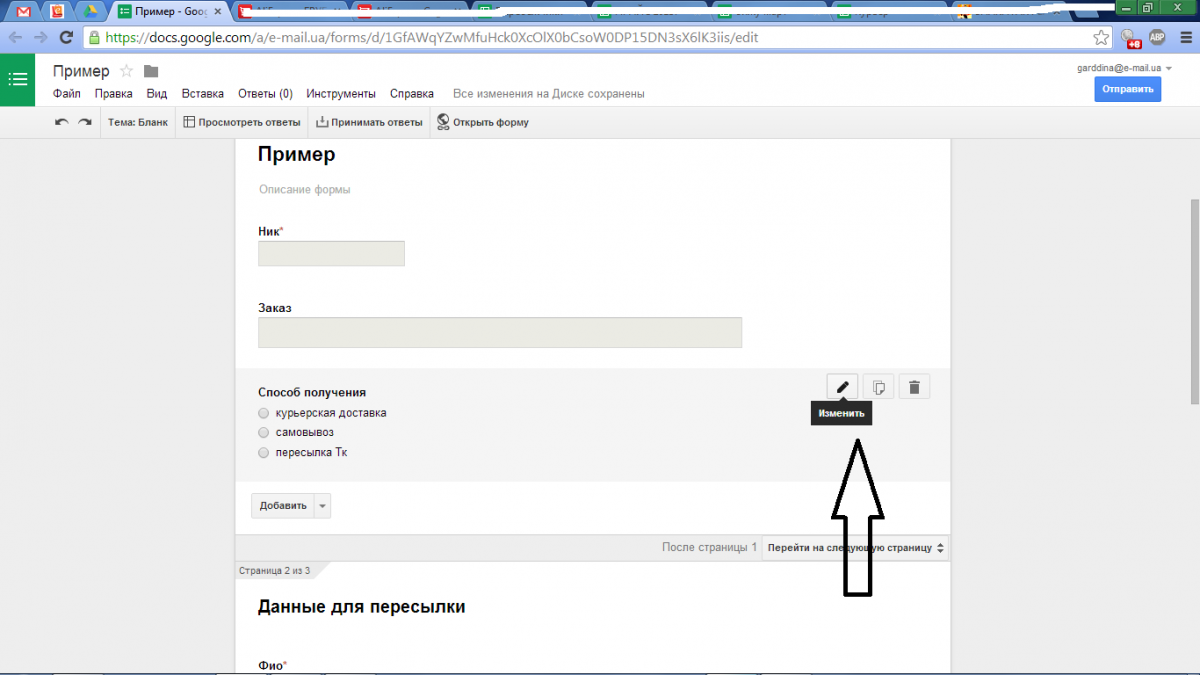This screenshot has width=1200, height=675.
Task: Star the Пример document
Action: (x=127, y=71)
